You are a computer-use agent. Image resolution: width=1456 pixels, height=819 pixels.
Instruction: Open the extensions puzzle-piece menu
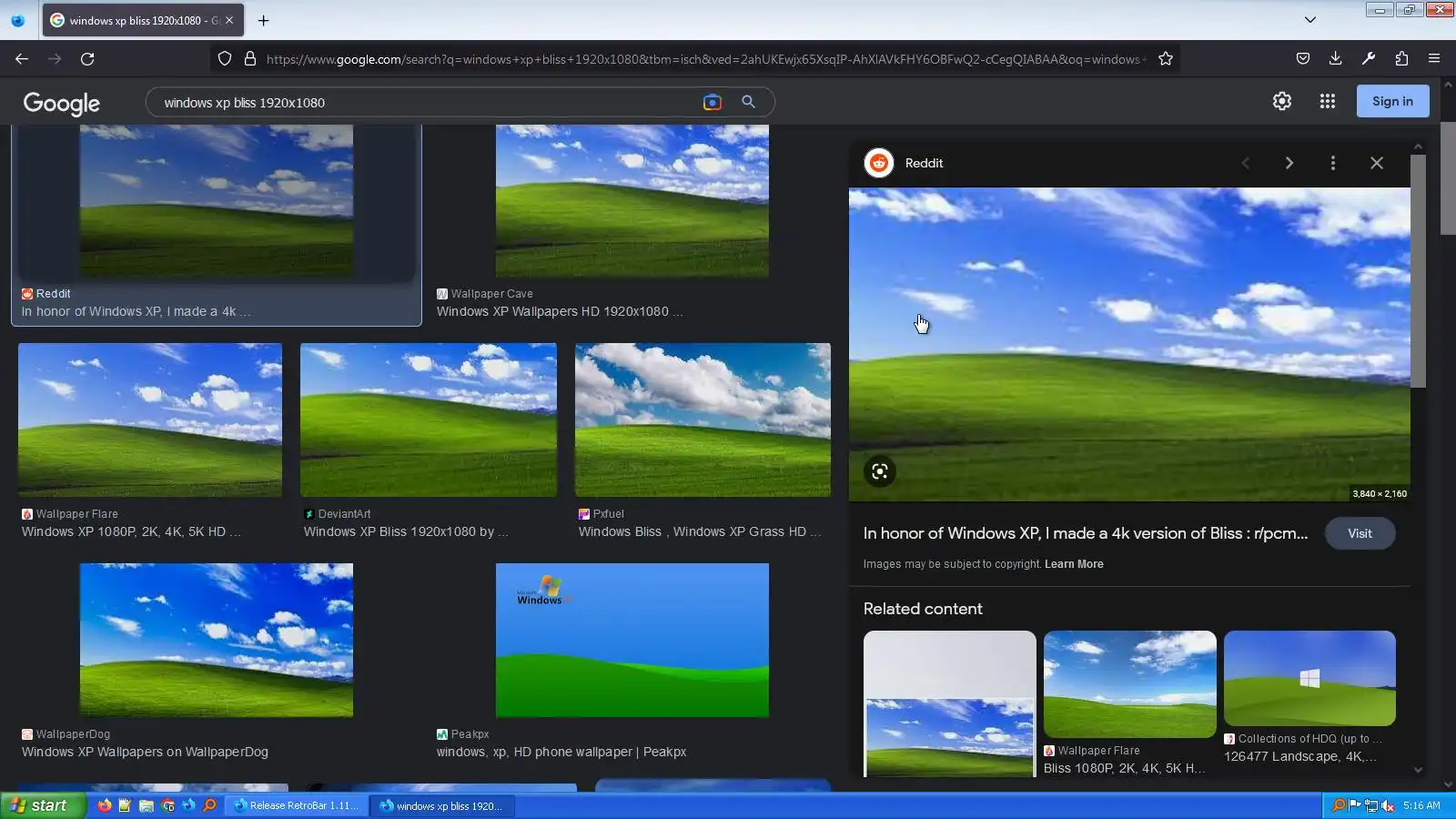click(1401, 59)
